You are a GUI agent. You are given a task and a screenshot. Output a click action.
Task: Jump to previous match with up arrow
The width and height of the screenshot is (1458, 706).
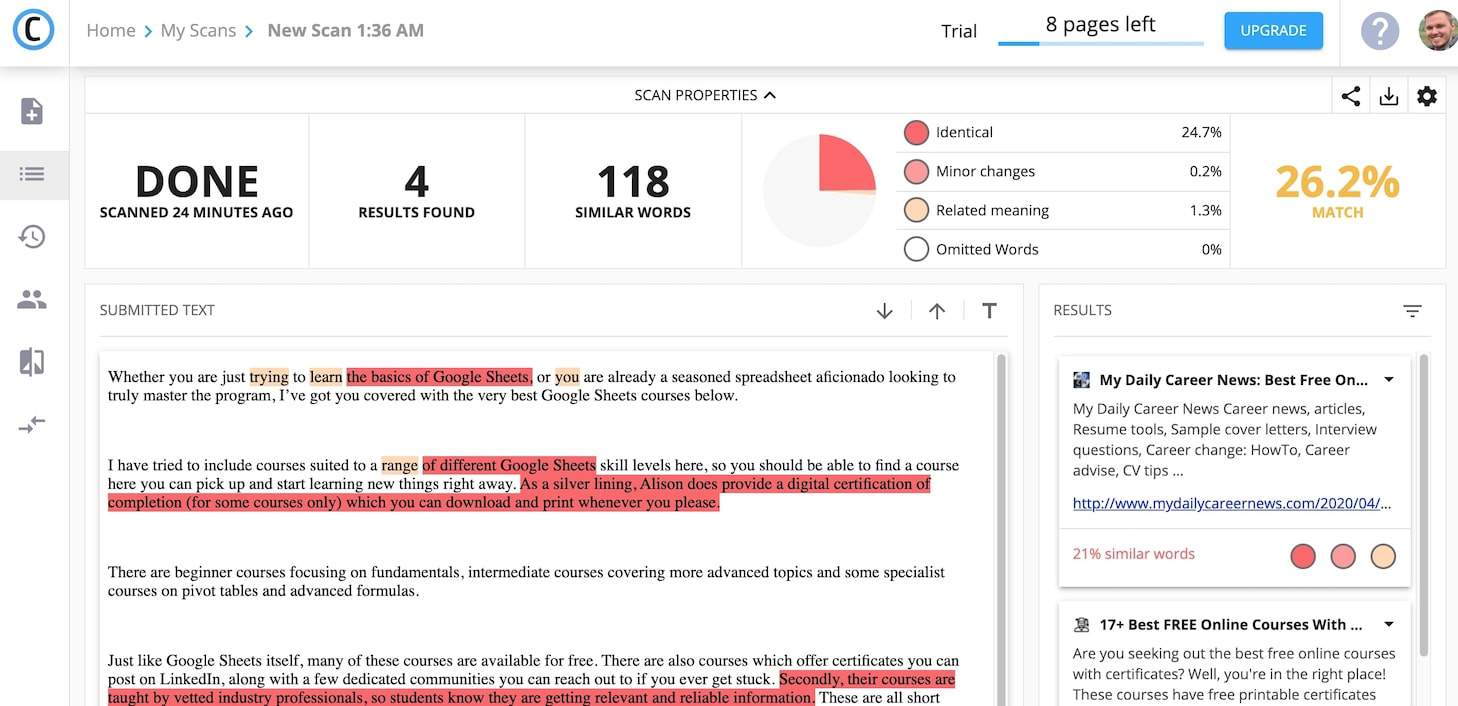pos(937,311)
